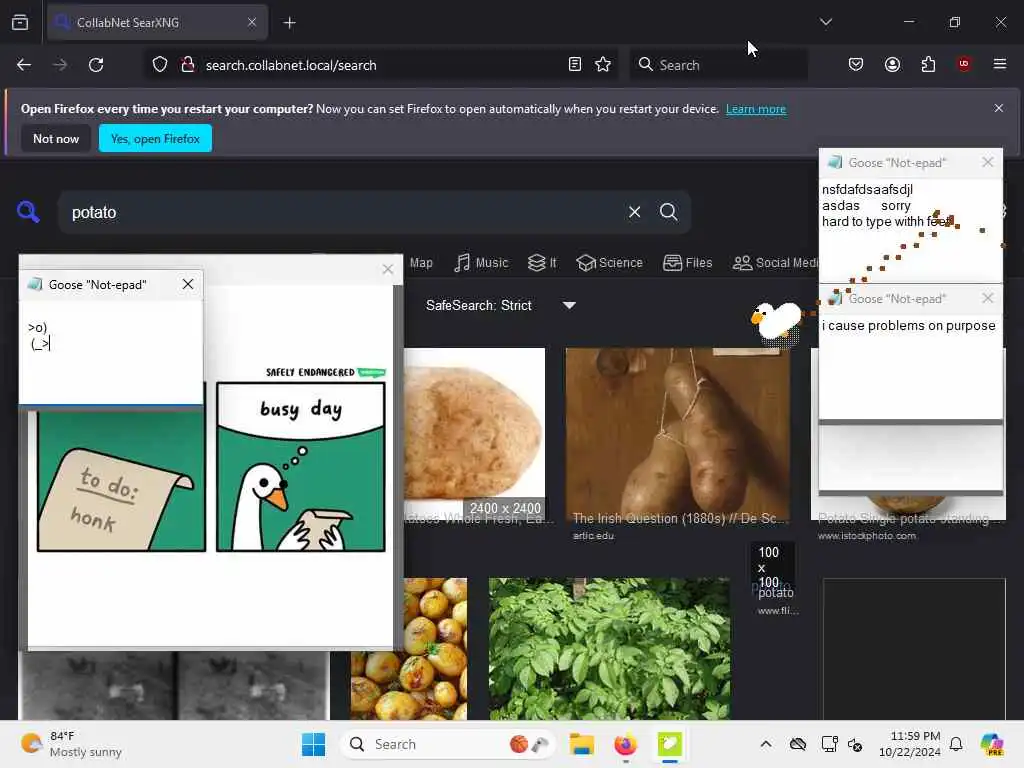
Task: Close the hard to type Not-epad window
Action: coord(987,162)
